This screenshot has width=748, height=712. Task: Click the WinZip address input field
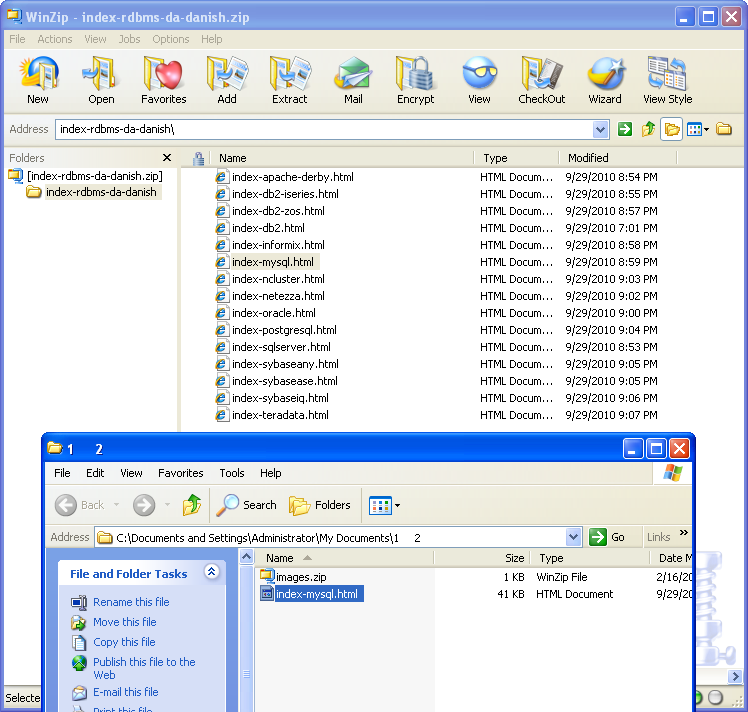[x=324, y=129]
